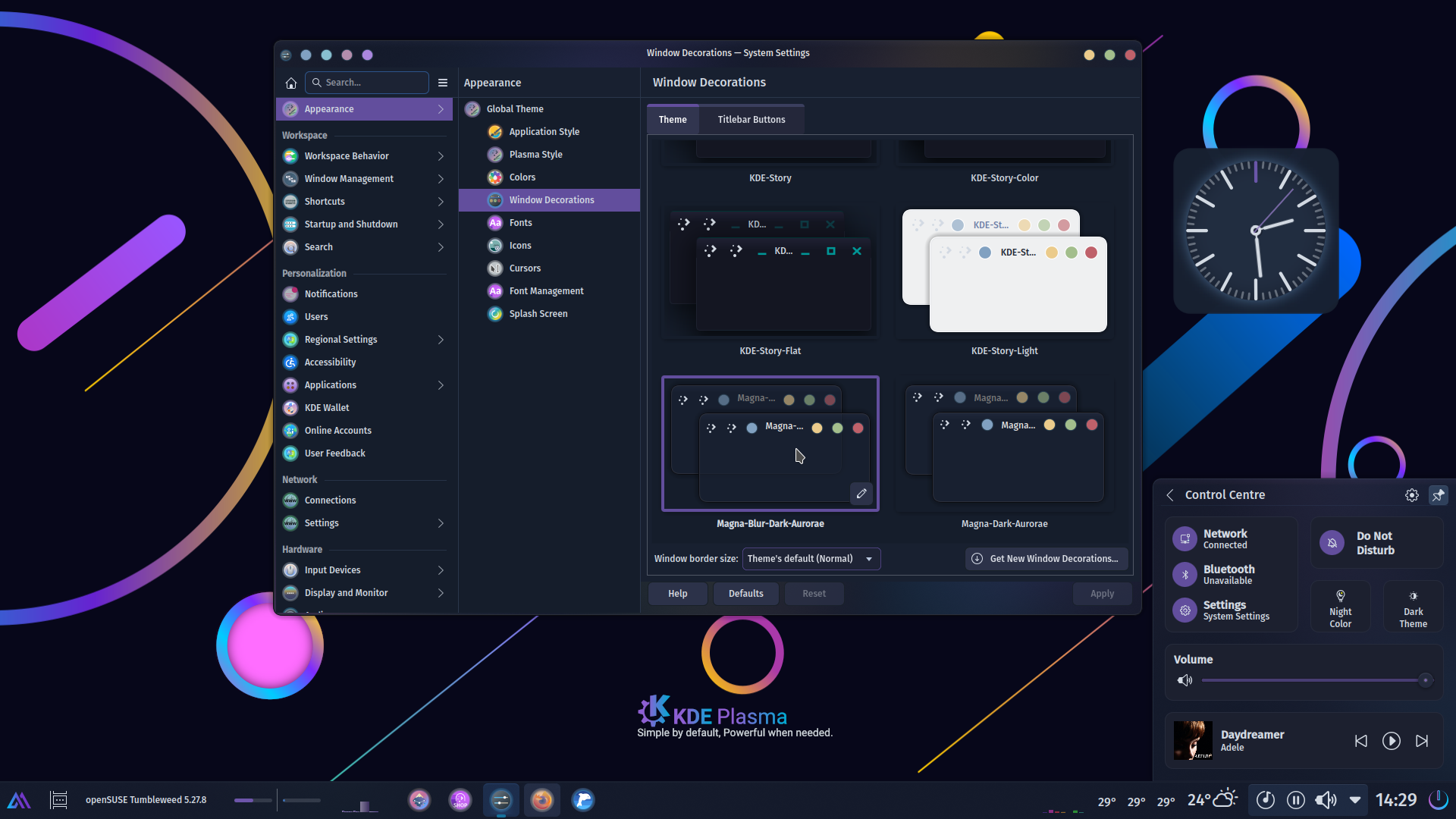Viewport: 1456px width, 819px height.
Task: Pin the Control Centre panel
Action: coord(1438,495)
